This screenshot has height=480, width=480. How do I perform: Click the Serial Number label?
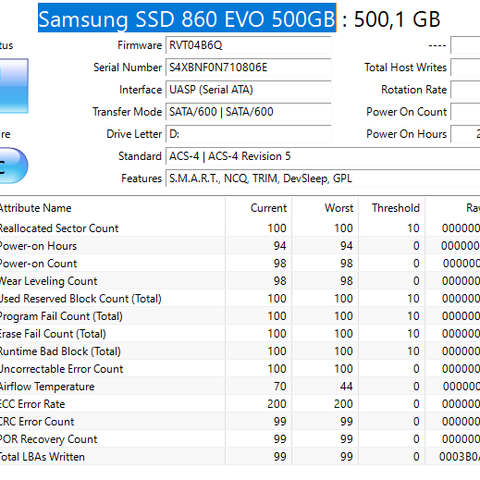tap(127, 67)
